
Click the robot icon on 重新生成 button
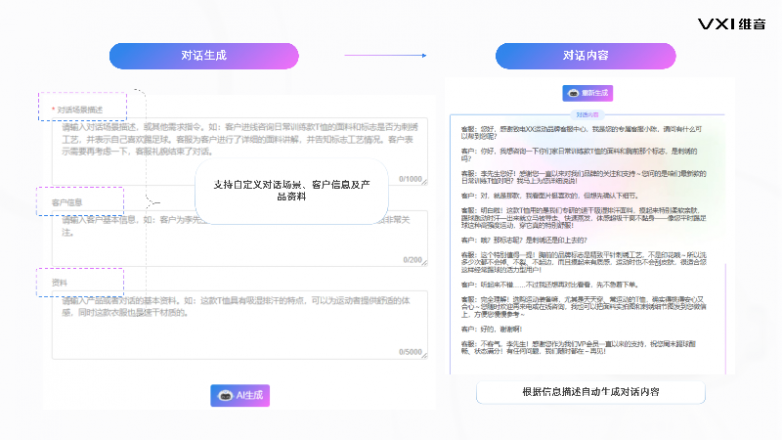point(574,93)
